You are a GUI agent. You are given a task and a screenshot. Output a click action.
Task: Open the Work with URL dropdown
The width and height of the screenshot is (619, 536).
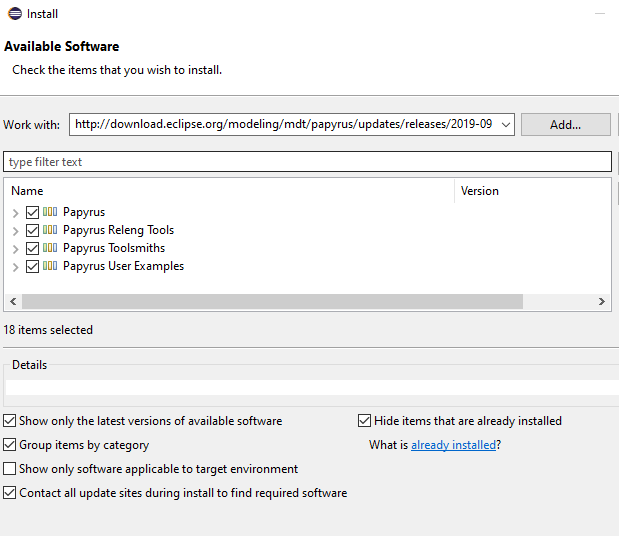[x=504, y=125]
